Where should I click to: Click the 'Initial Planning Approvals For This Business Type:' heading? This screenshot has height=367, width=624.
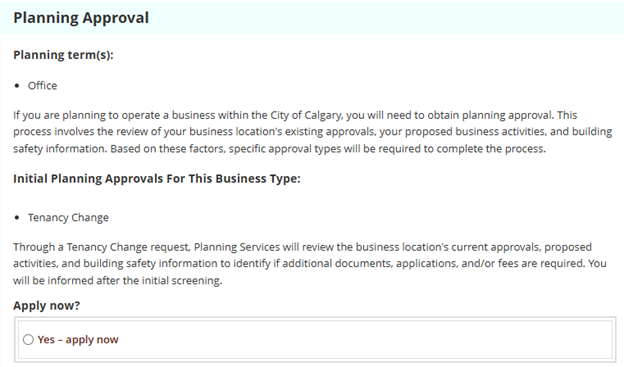click(x=157, y=178)
